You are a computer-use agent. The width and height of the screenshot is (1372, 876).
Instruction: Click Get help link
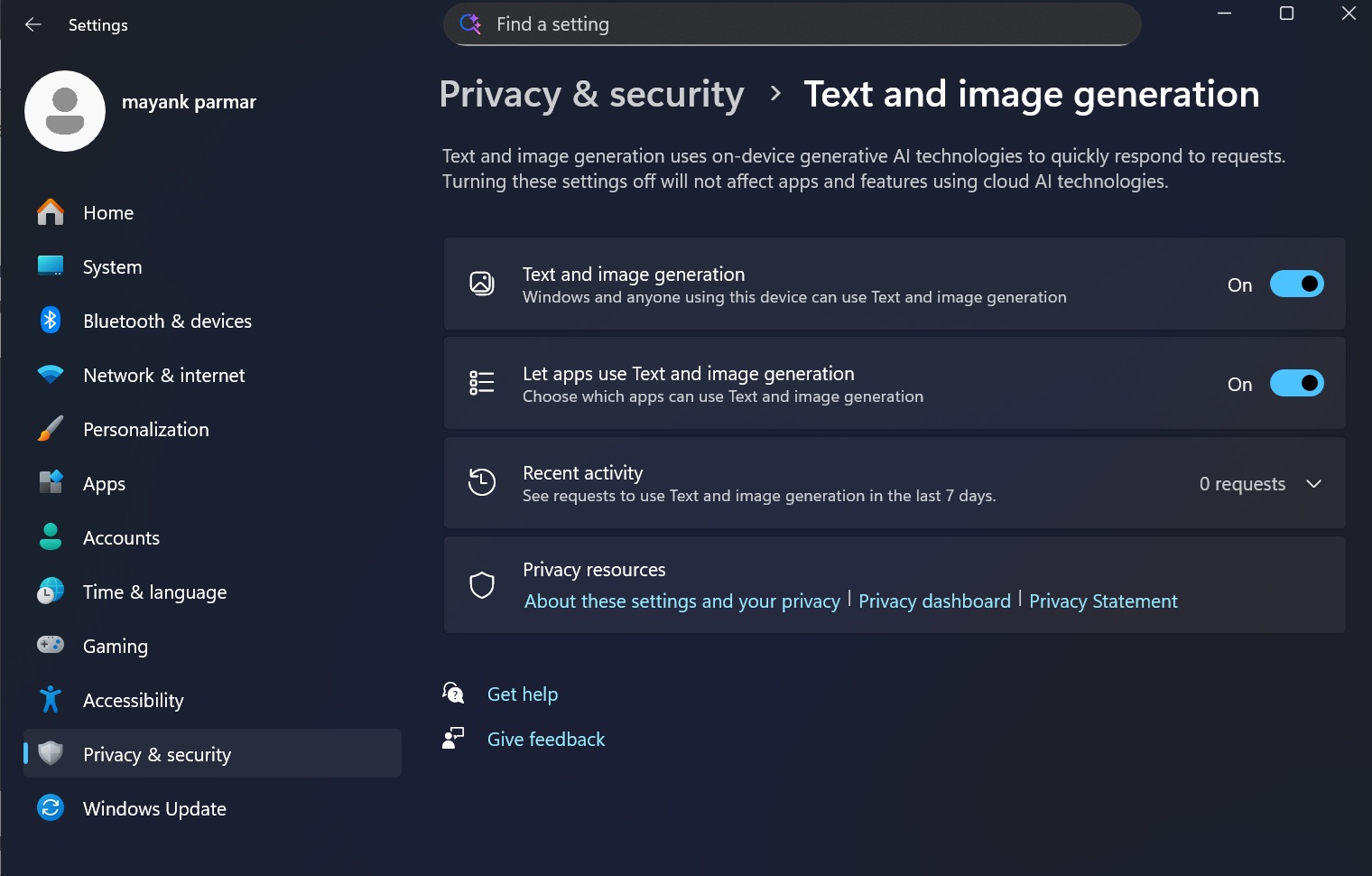(x=523, y=694)
